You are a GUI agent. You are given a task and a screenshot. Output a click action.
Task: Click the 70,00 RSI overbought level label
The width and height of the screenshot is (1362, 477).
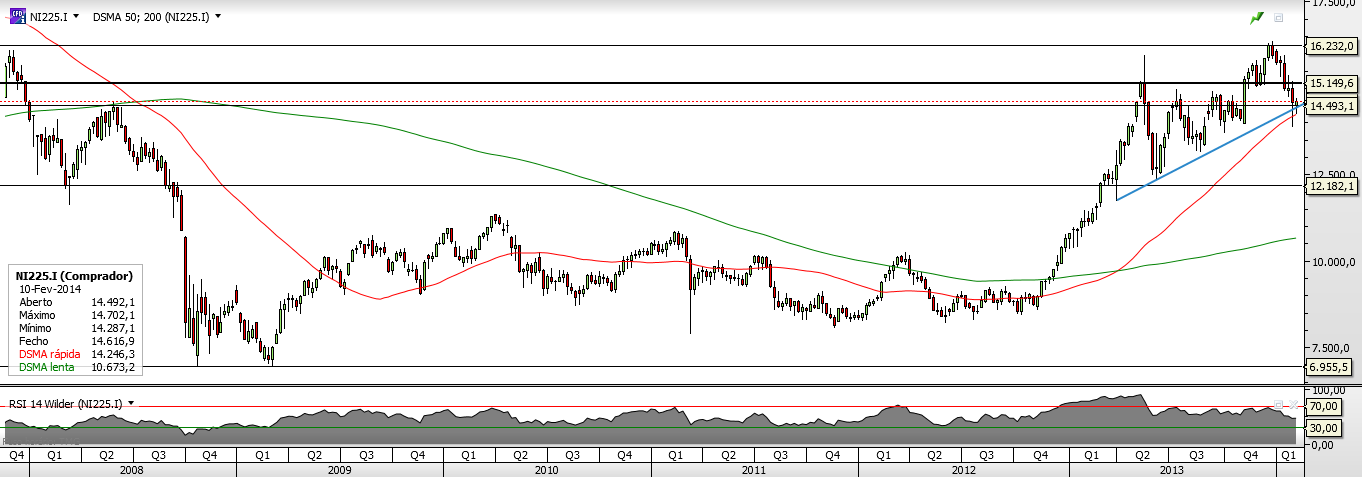coord(1324,407)
